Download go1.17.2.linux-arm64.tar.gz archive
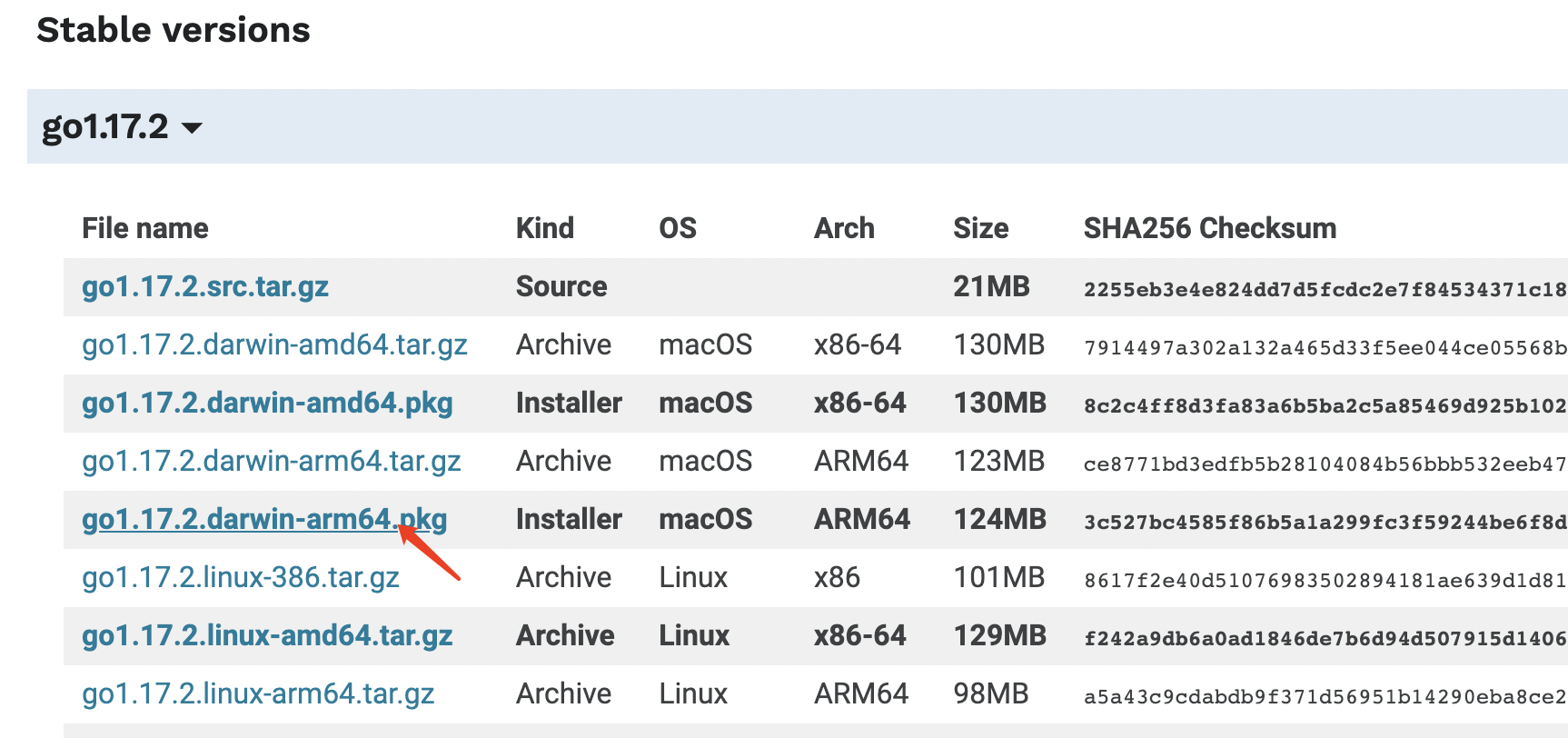Image resolution: width=1568 pixels, height=738 pixels. coord(258,694)
